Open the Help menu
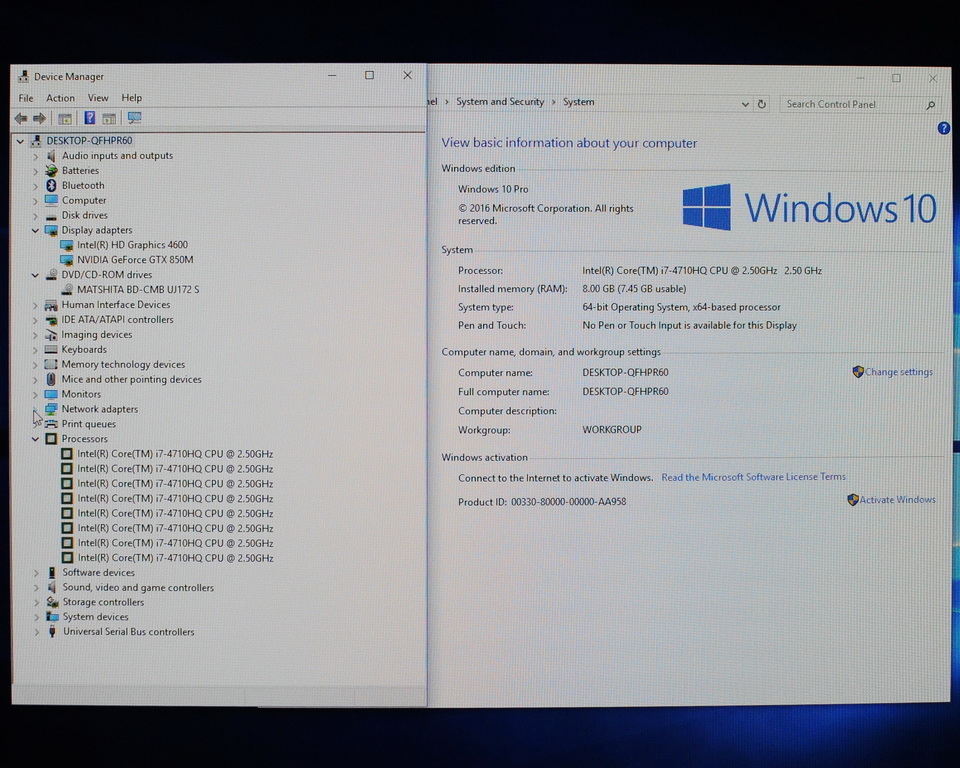The height and width of the screenshot is (768, 960). 132,98
